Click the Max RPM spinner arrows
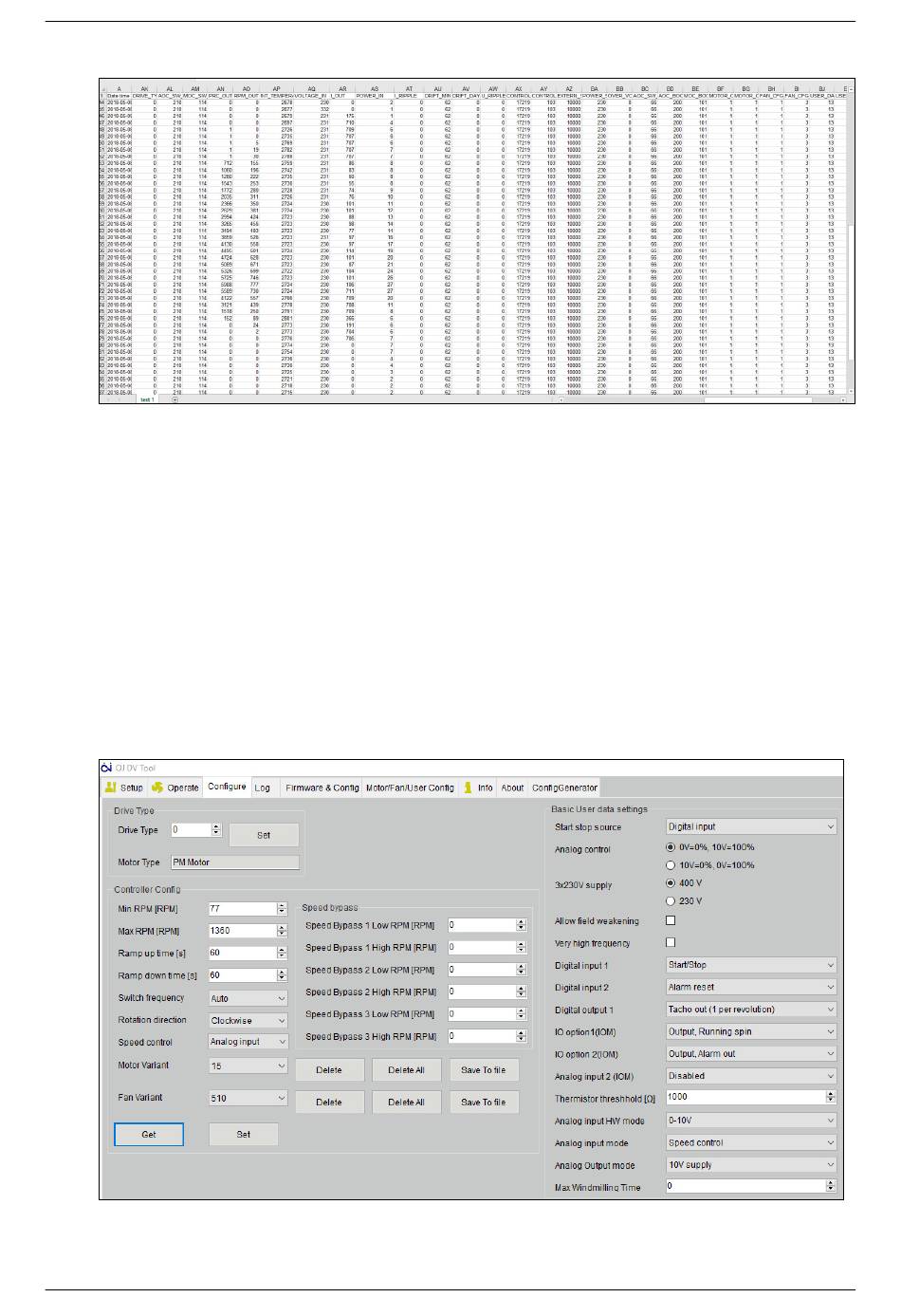 click(282, 931)
